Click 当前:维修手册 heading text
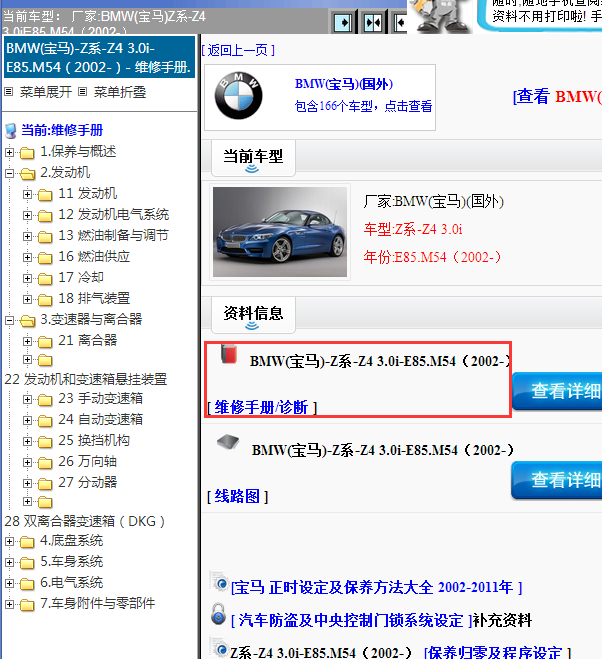 (62, 130)
